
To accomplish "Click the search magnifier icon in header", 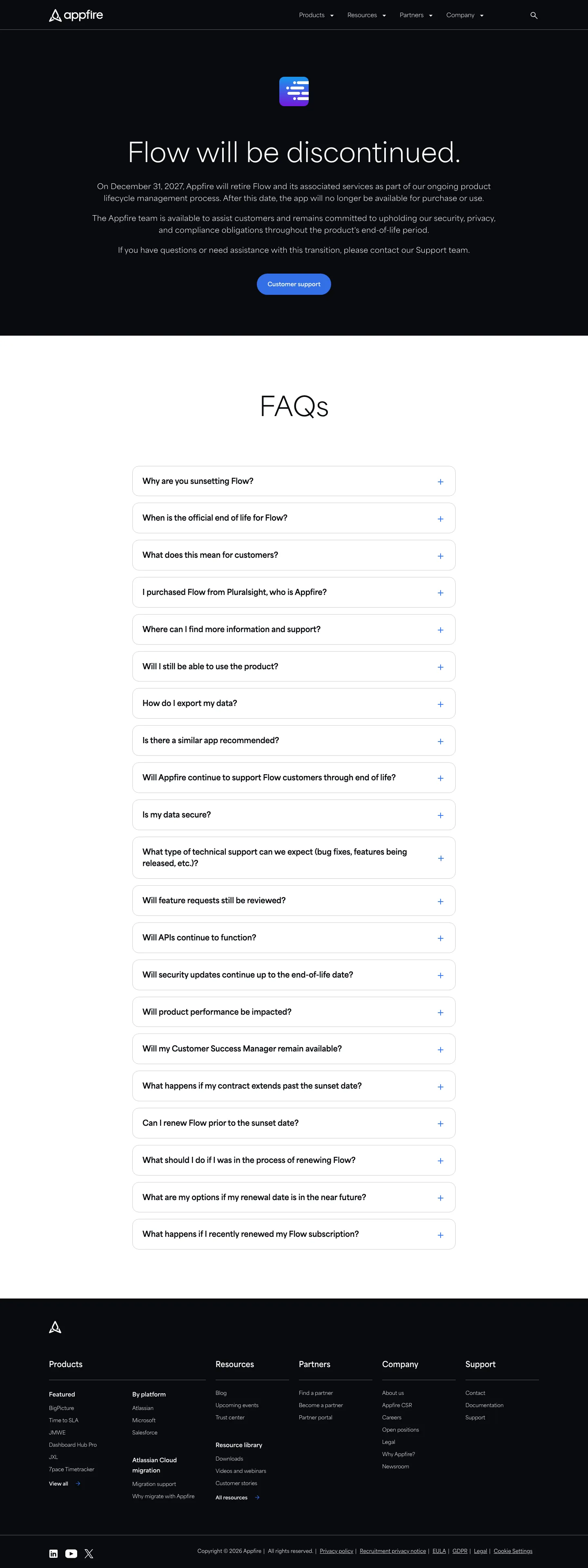I will [x=534, y=15].
